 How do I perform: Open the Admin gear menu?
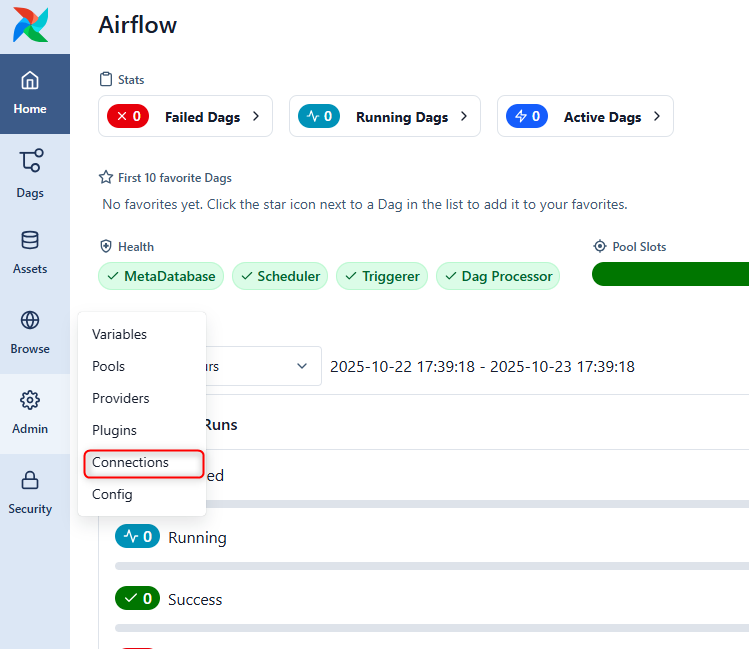[30, 414]
